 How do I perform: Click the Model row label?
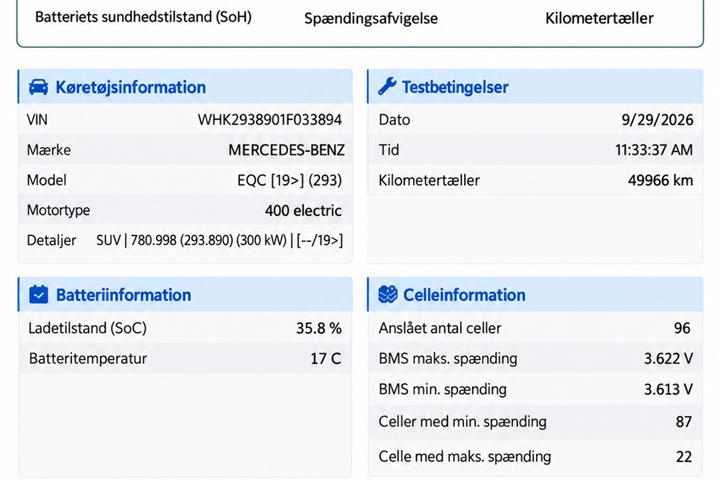click(x=47, y=180)
